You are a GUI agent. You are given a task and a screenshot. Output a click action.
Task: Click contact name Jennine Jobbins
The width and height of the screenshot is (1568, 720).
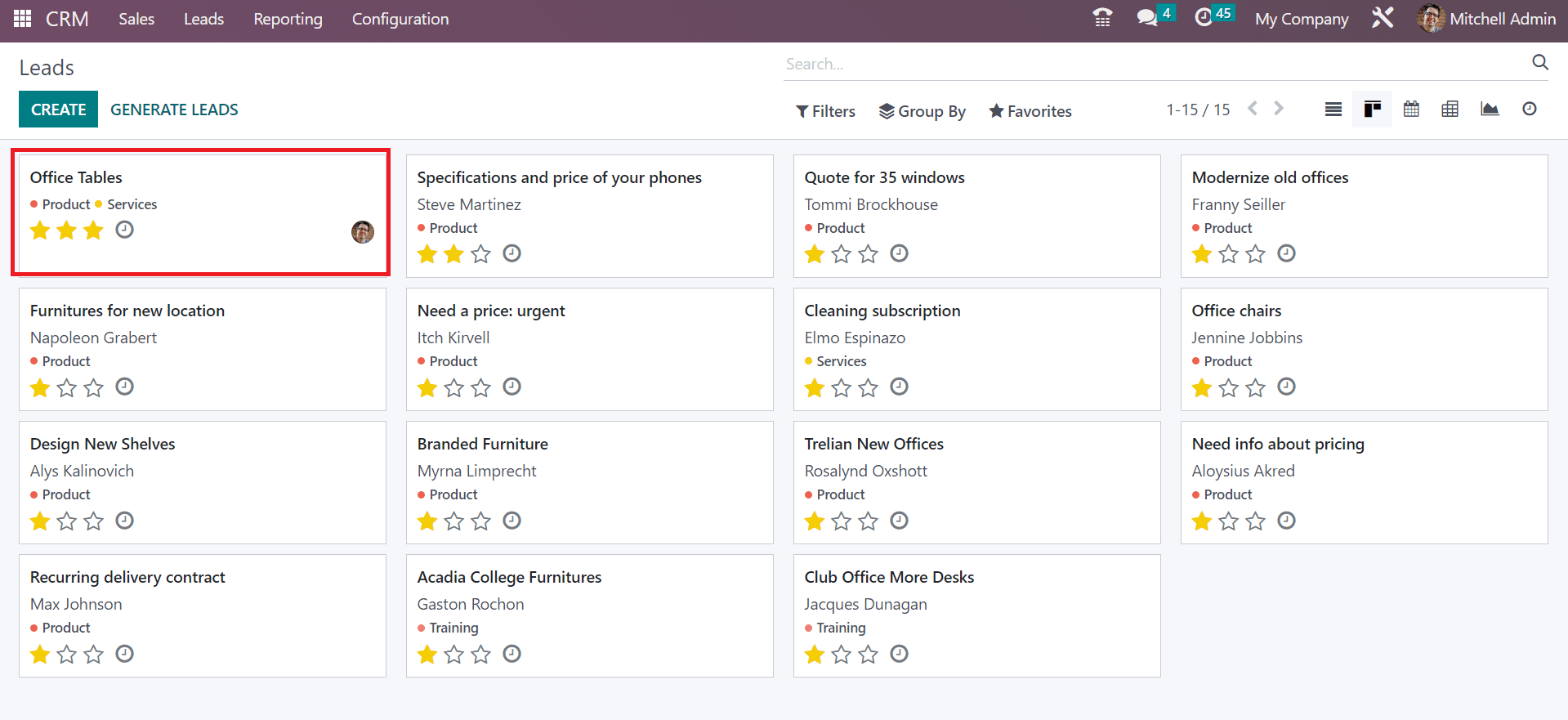(x=1247, y=338)
